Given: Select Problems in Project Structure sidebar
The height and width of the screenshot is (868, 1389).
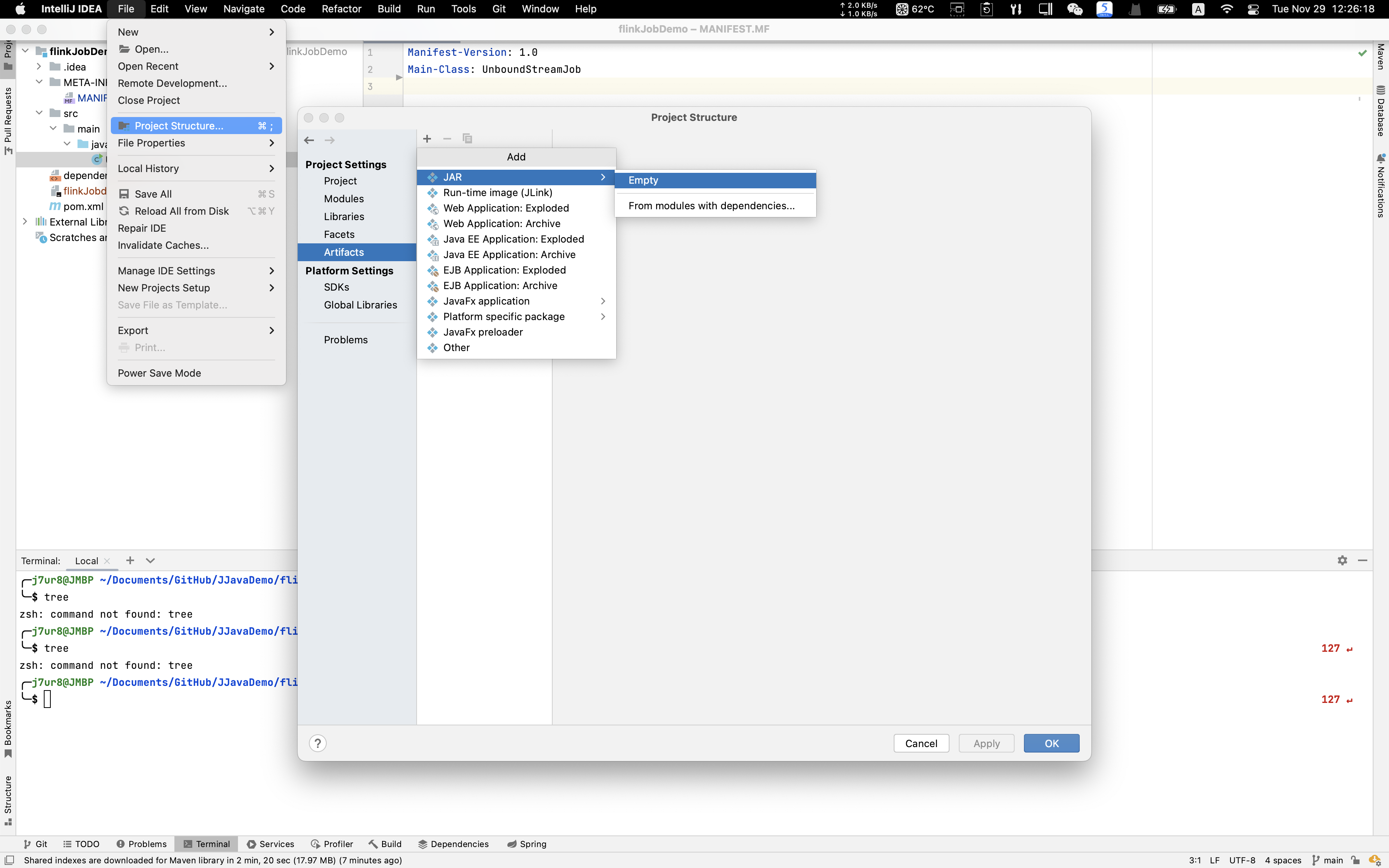Looking at the screenshot, I should point(346,340).
